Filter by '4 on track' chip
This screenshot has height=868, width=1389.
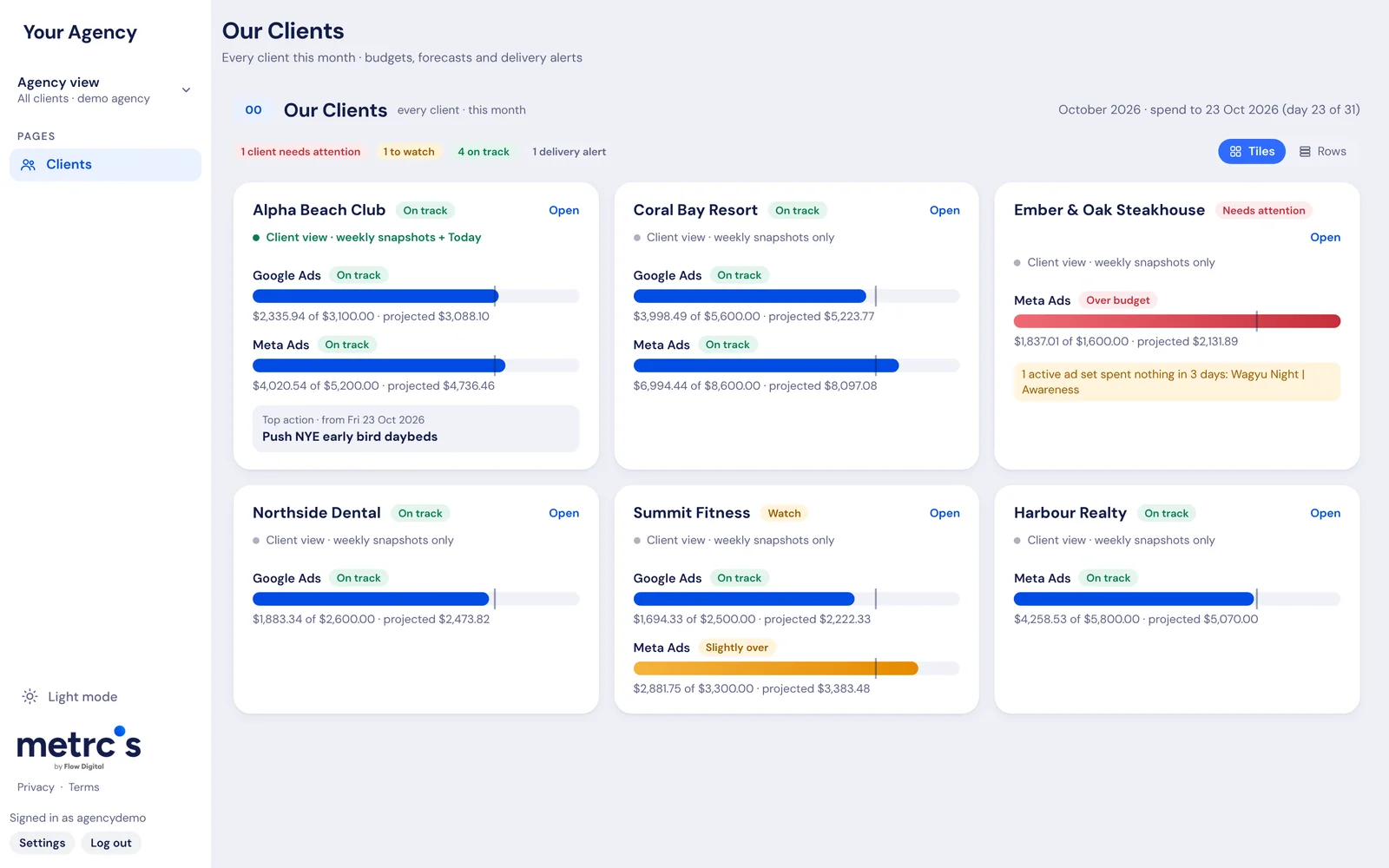484,152
